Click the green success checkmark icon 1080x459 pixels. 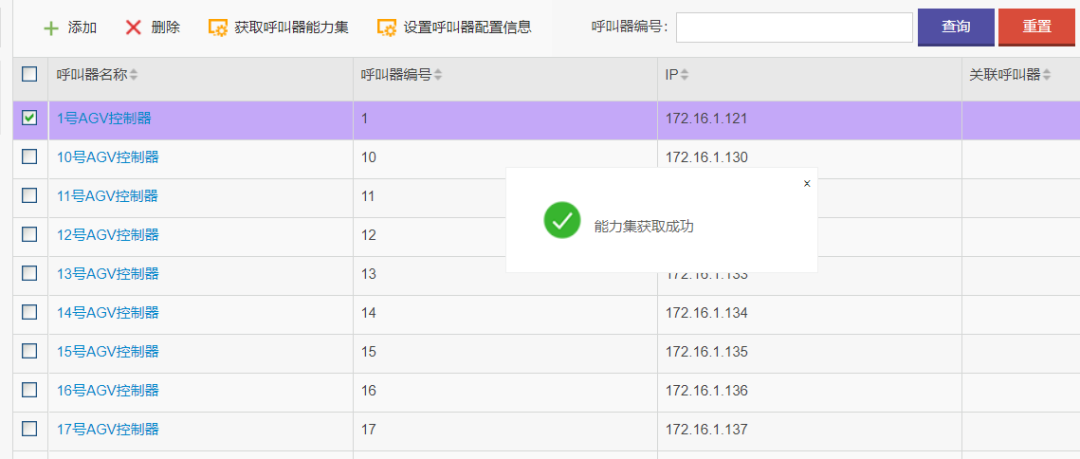pyautogui.click(x=562, y=221)
